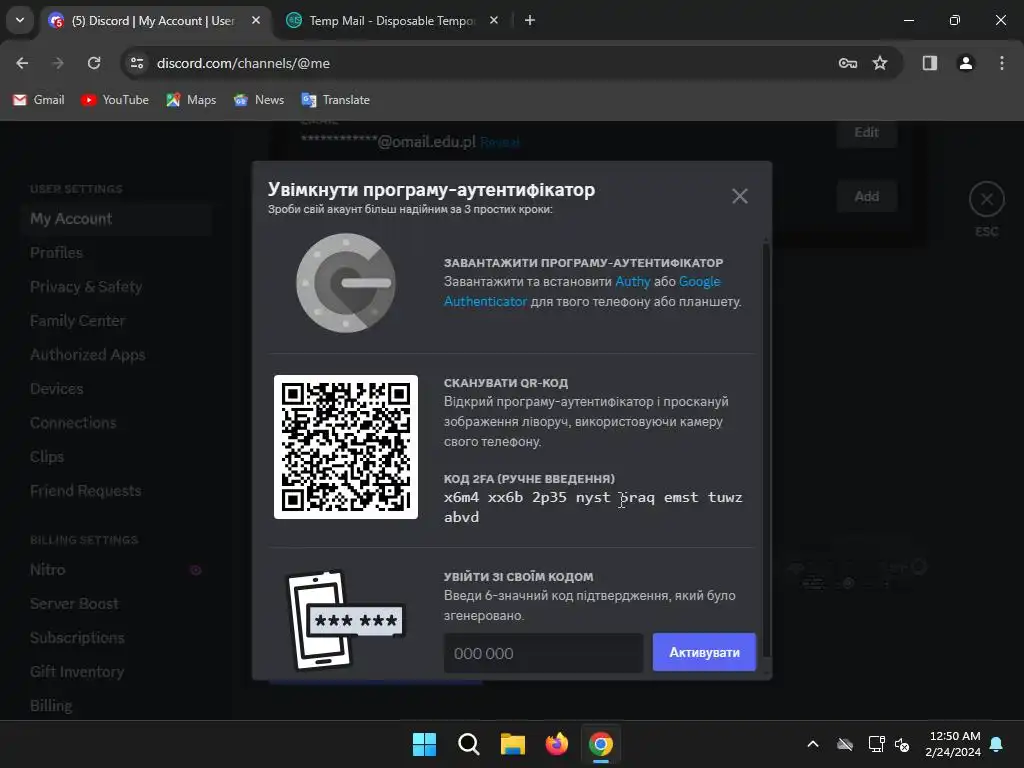Open Devices settings
Image resolution: width=1024 pixels, height=768 pixels.
pos(118,389)
